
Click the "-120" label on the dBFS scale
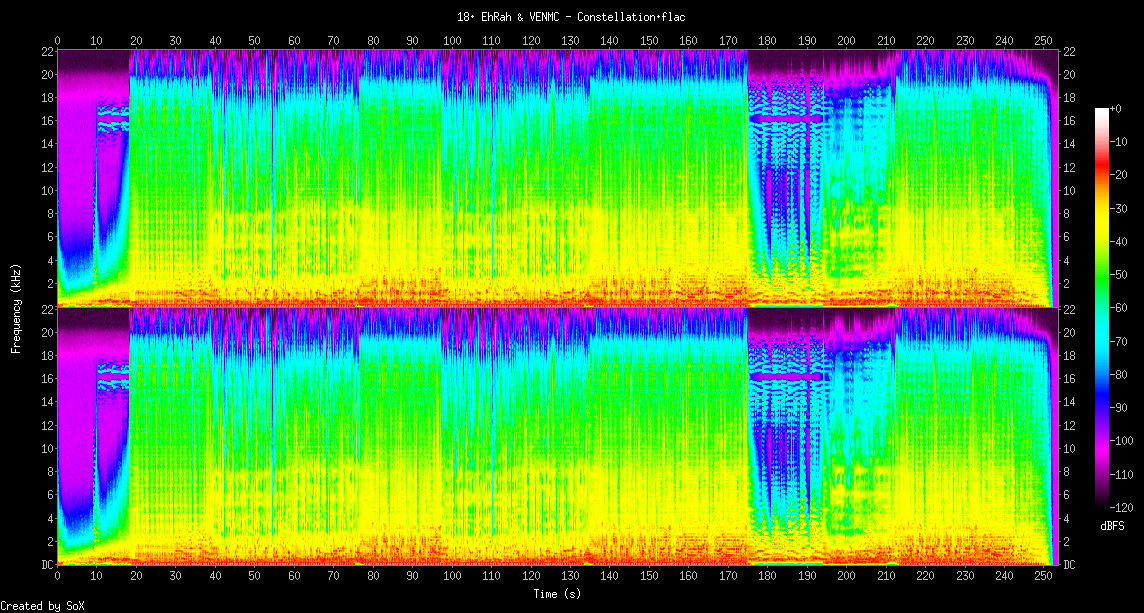[x=1124, y=508]
